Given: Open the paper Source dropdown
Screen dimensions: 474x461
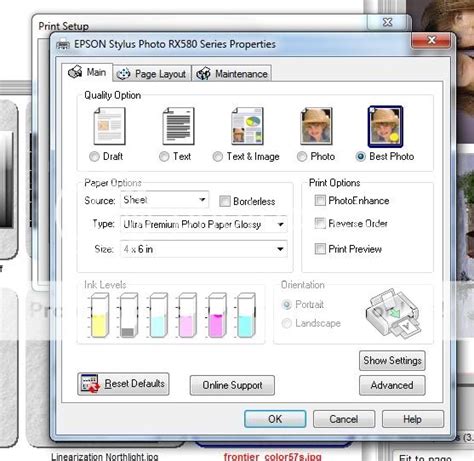Looking at the screenshot, I should (x=165, y=200).
